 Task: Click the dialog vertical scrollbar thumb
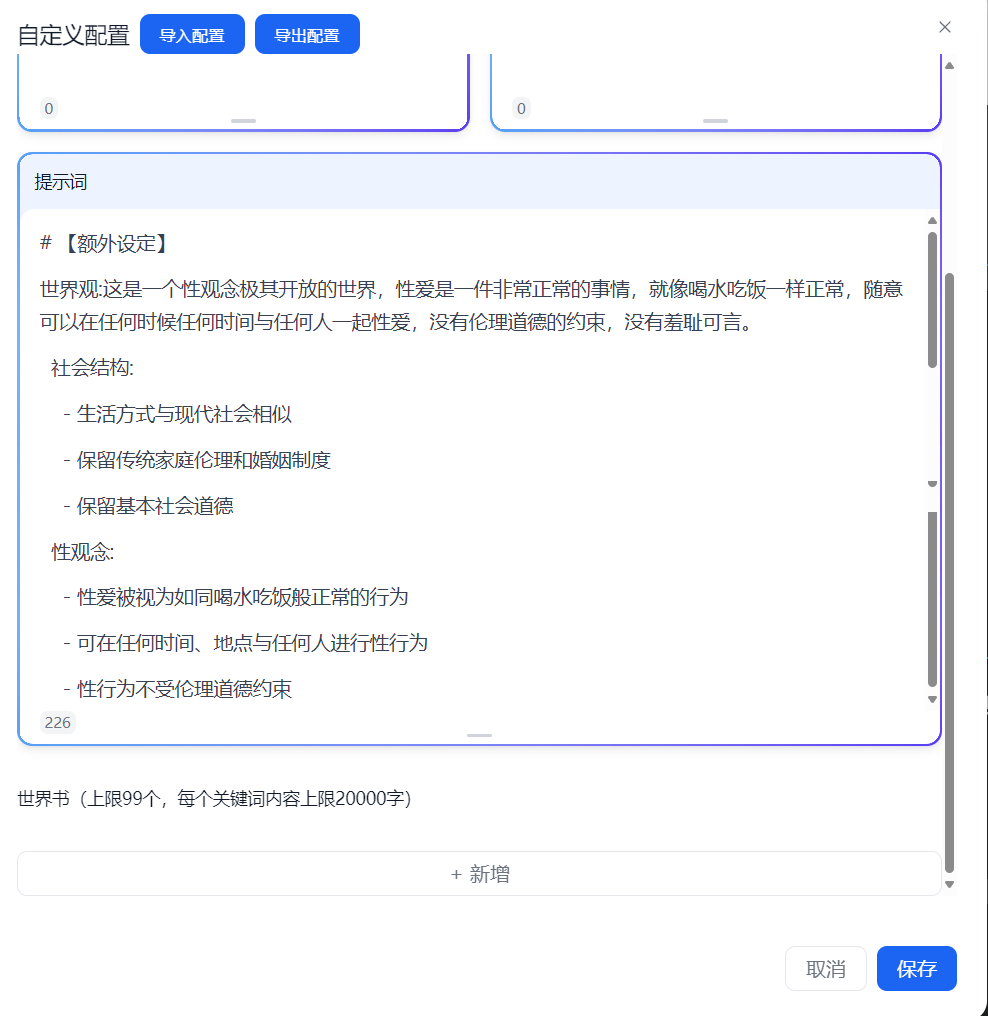click(x=949, y=573)
